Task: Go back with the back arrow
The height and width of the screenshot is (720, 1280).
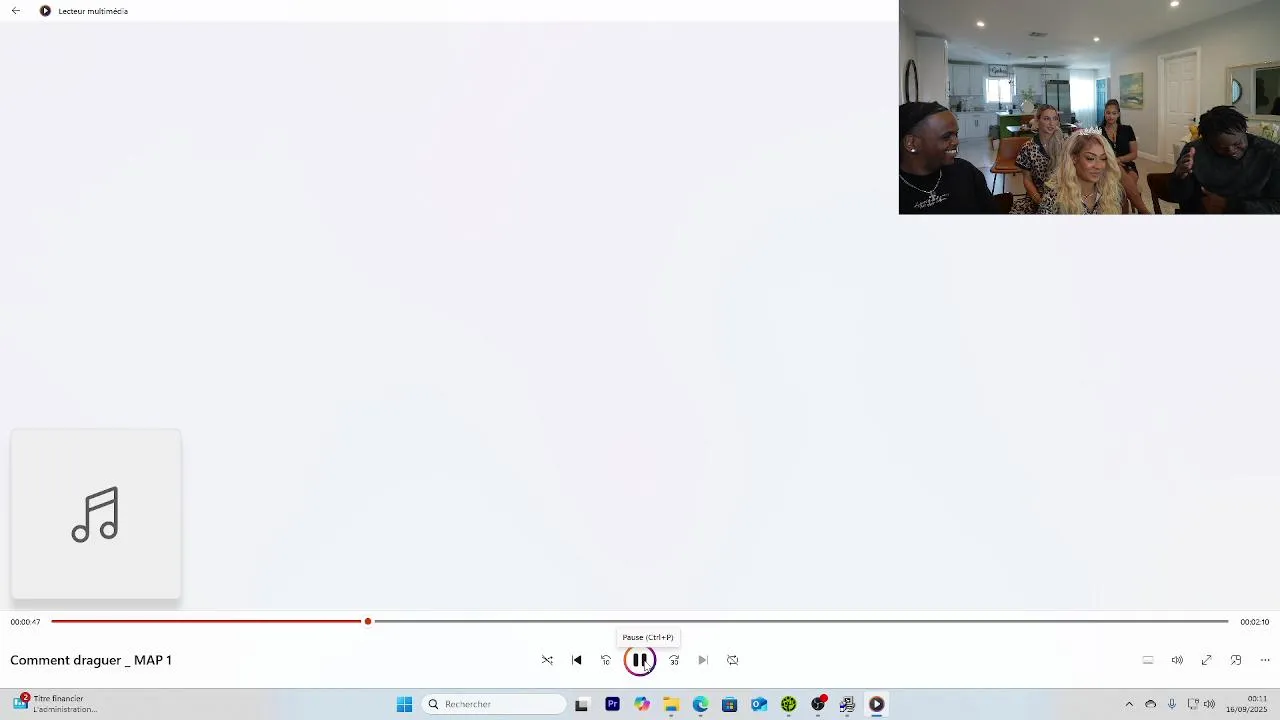Action: point(16,11)
